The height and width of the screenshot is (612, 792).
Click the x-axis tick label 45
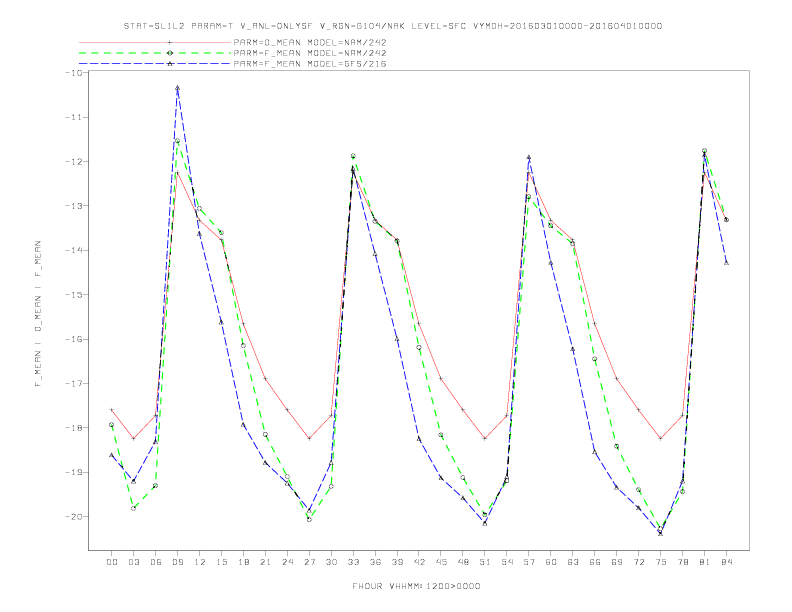441,562
